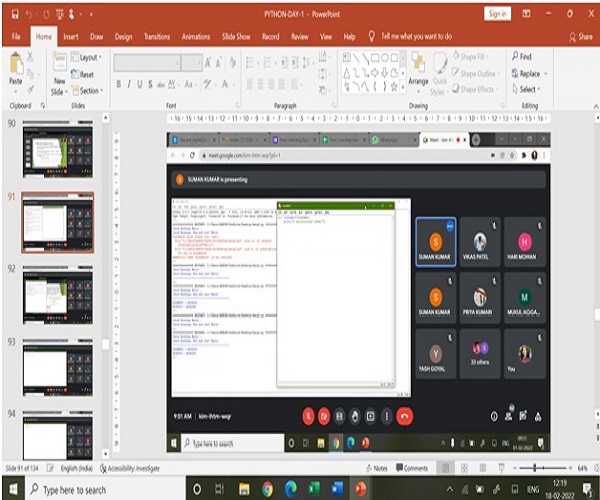The height and width of the screenshot is (500, 600).
Task: Click the Windows Start button
Action: click(x=13, y=489)
